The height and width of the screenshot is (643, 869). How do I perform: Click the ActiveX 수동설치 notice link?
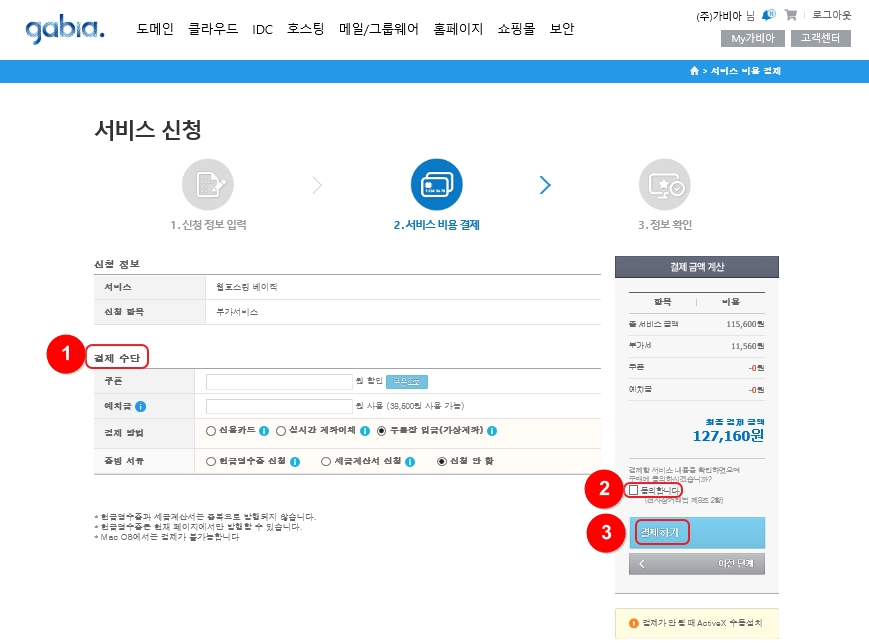[x=697, y=624]
